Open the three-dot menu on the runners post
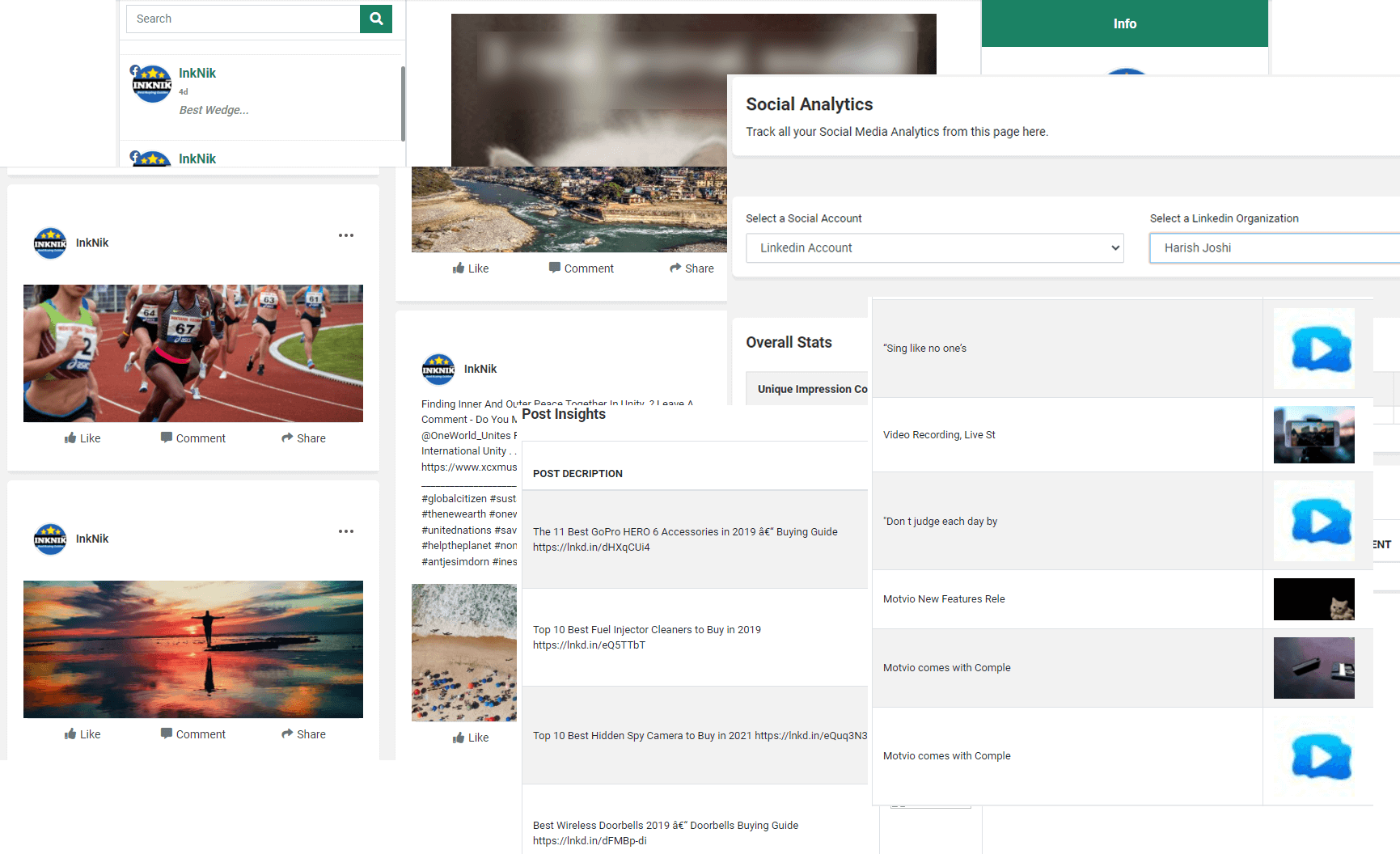Screen dimensions: 1400x854 point(346,235)
